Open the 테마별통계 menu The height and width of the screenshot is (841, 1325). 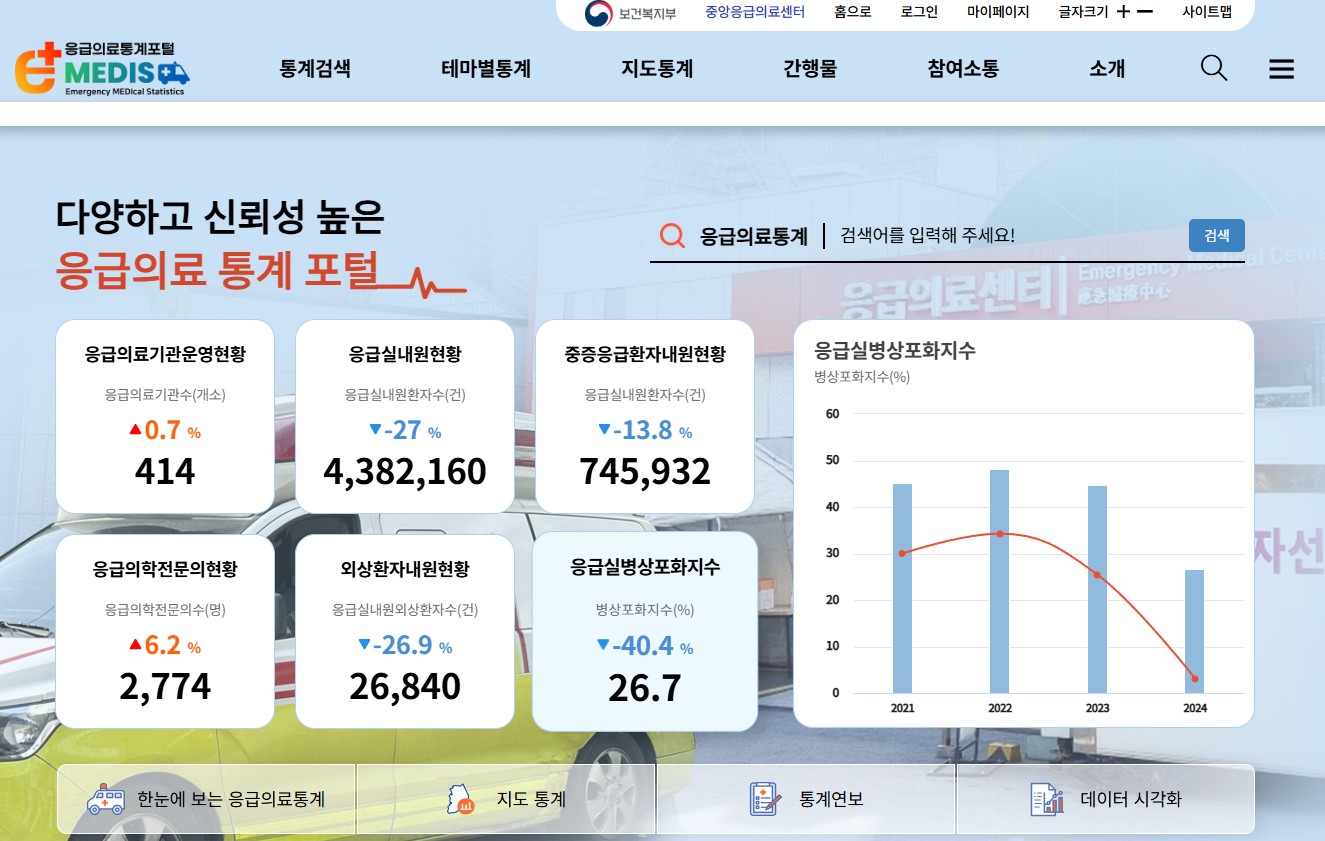pos(486,69)
